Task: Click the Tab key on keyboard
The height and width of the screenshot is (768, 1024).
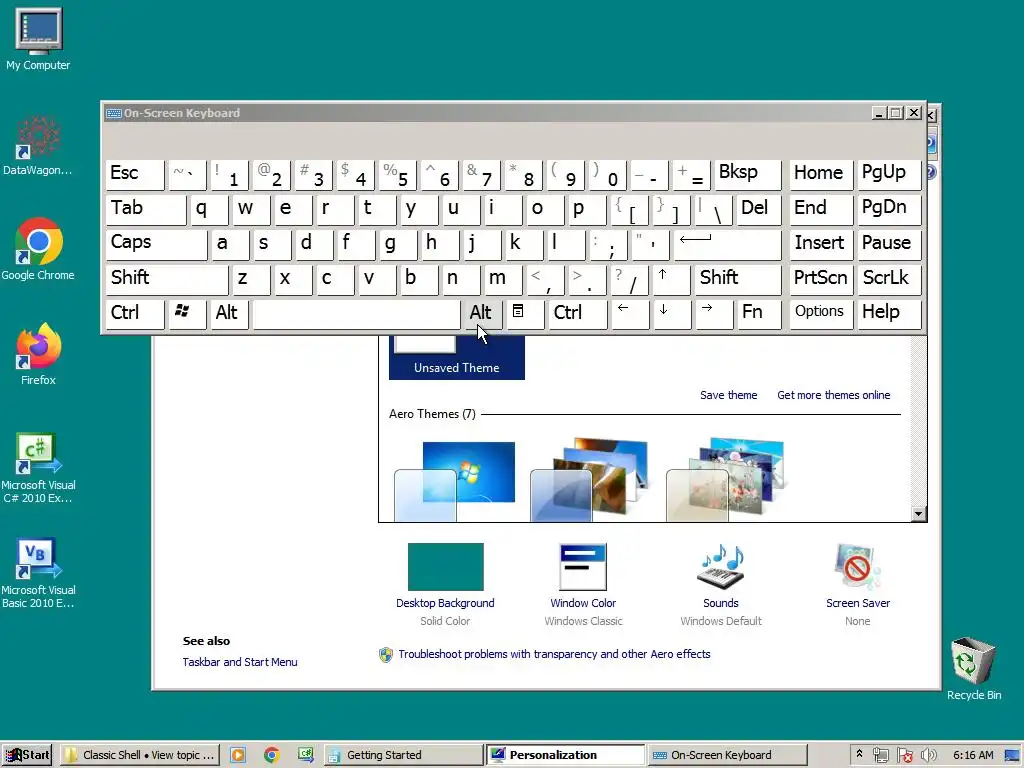Action: pyautogui.click(x=145, y=210)
